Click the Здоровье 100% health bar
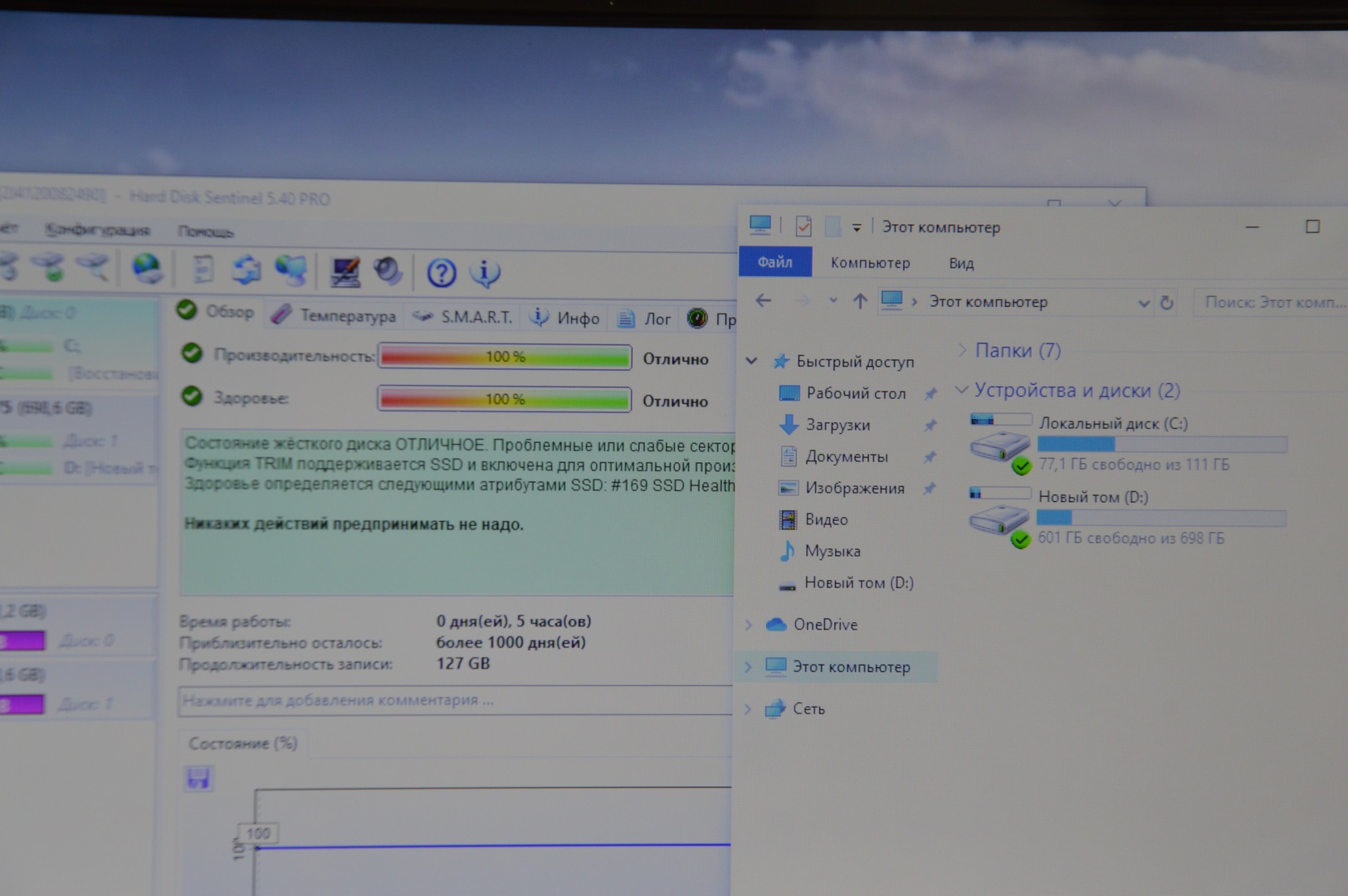This screenshot has height=896, width=1348. click(x=505, y=399)
